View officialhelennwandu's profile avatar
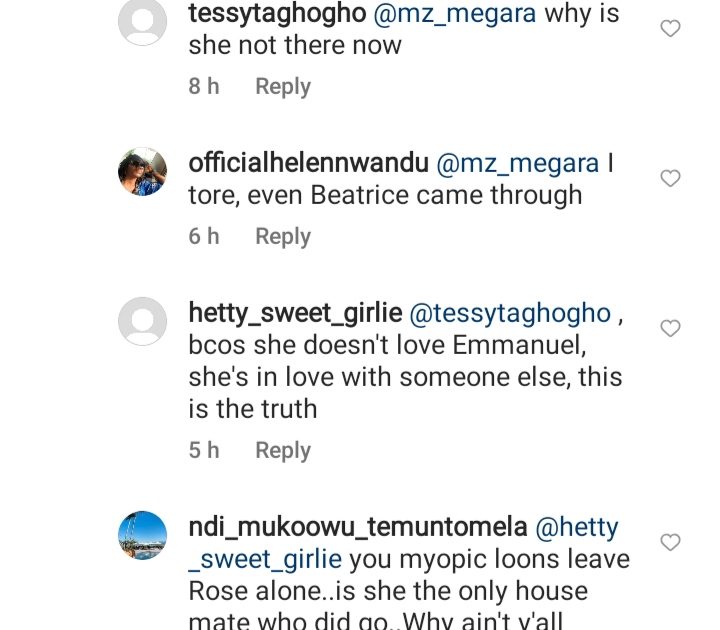The height and width of the screenshot is (630, 720). coord(143,172)
